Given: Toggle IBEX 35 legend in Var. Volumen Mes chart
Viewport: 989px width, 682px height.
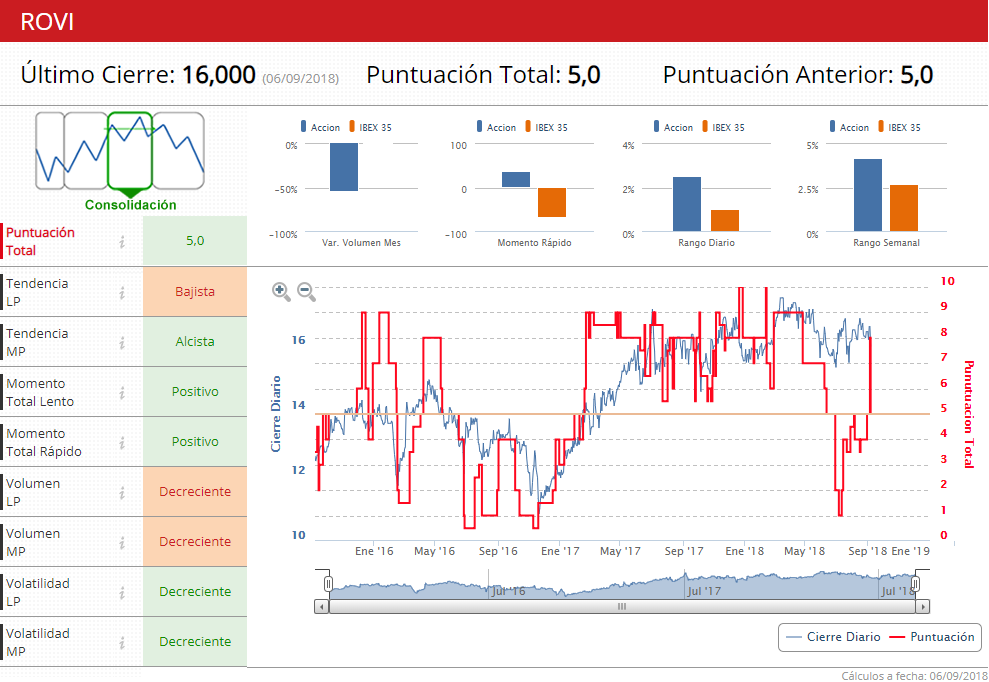Looking at the screenshot, I should click(x=370, y=127).
